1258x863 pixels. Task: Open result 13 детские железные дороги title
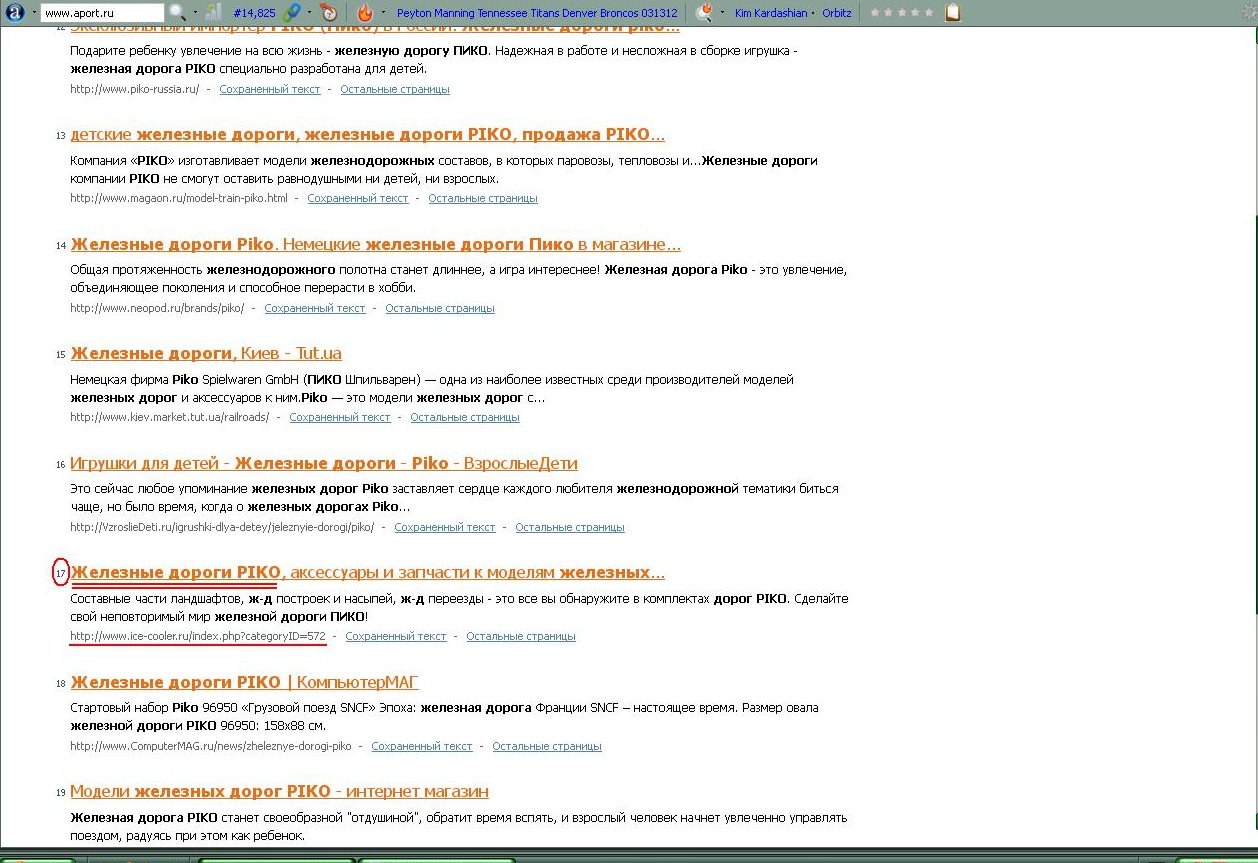pos(367,135)
